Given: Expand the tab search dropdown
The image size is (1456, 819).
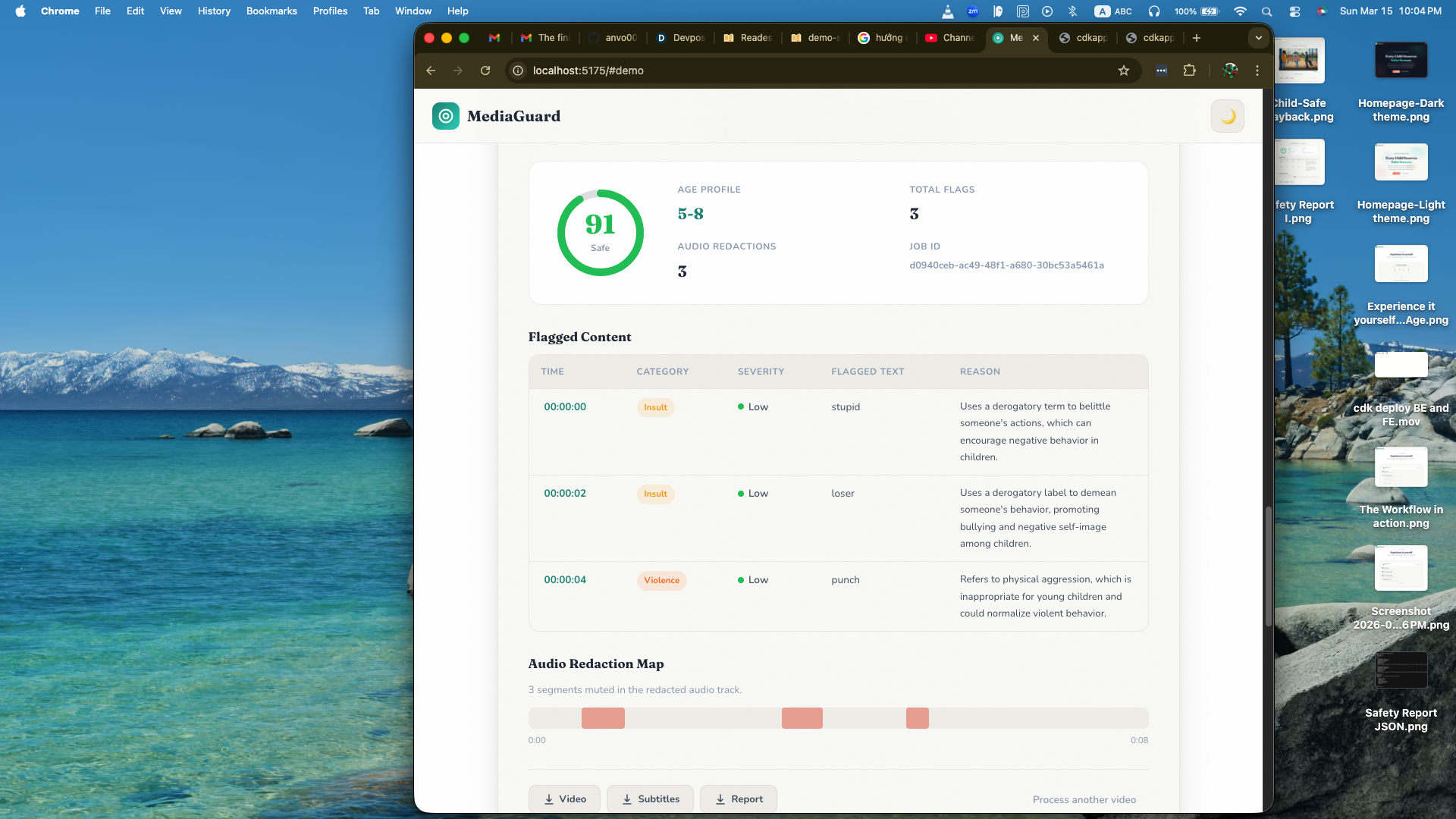Looking at the screenshot, I should click(x=1258, y=38).
